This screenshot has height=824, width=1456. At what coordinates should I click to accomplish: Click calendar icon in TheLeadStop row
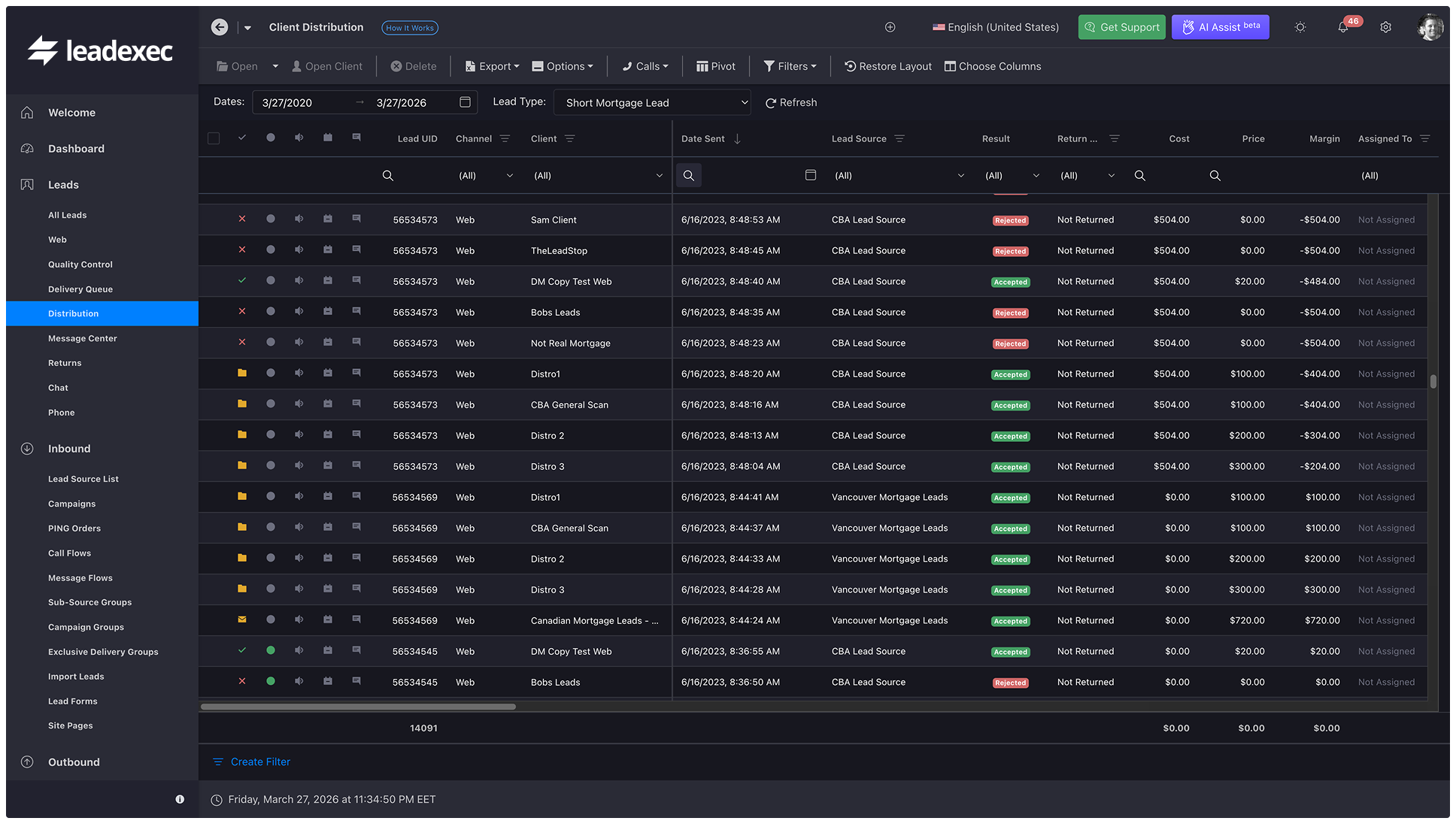(328, 250)
